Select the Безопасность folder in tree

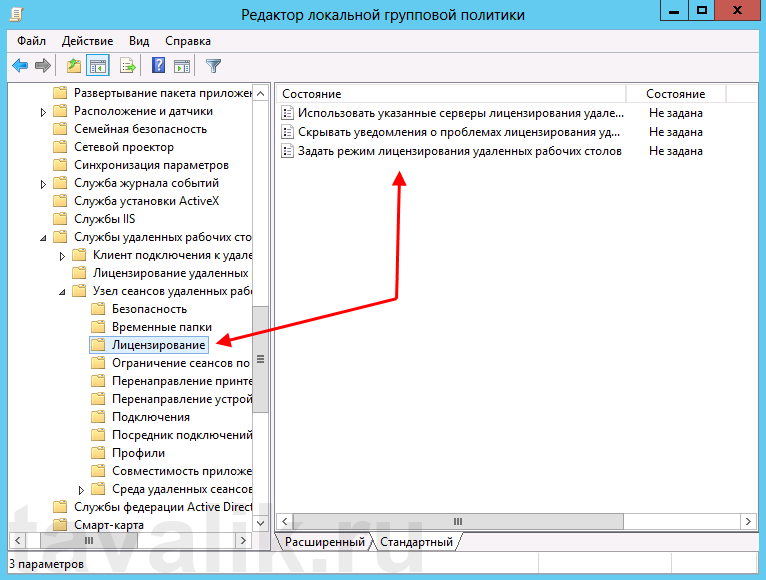point(149,309)
